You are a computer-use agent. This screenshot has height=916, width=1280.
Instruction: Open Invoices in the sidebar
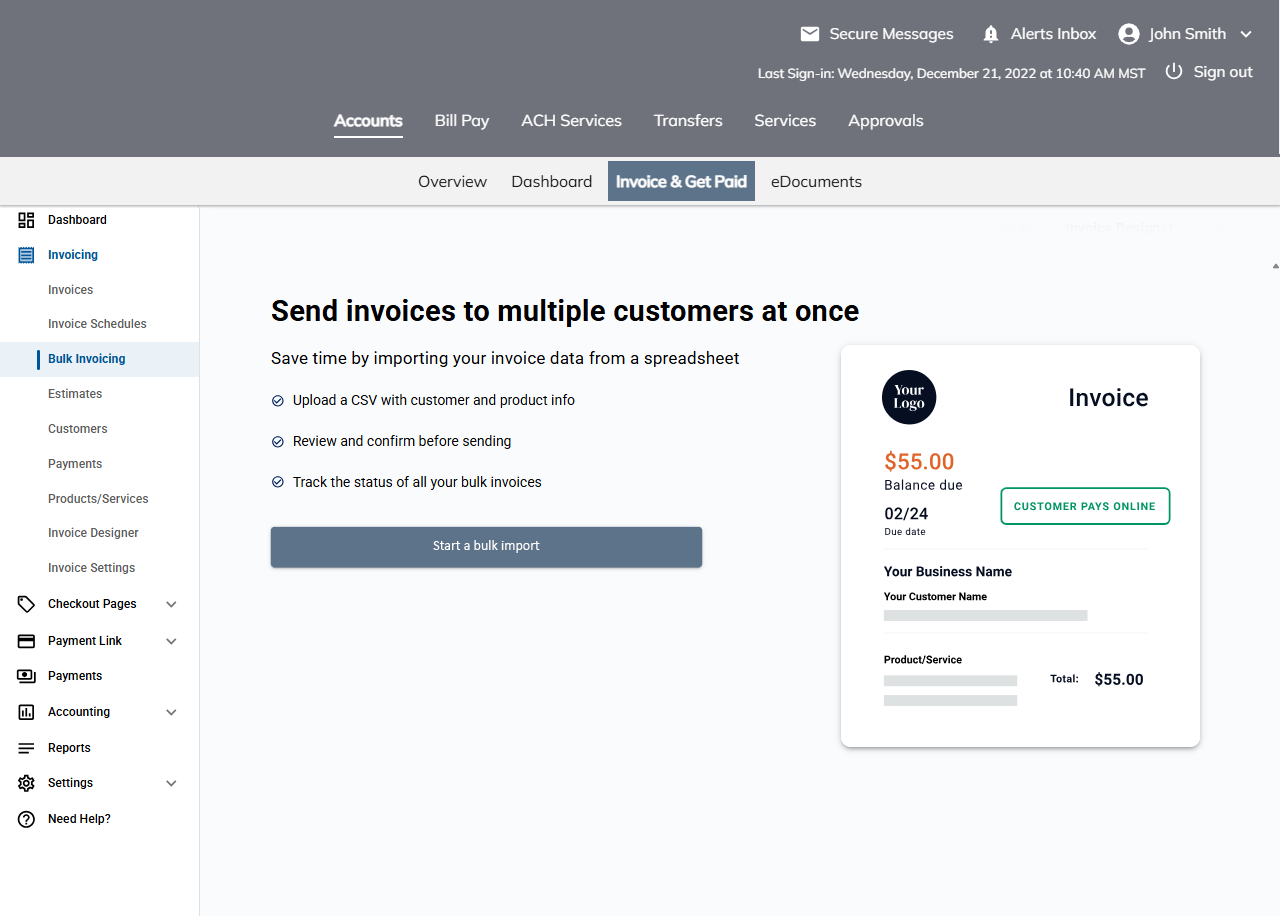(x=70, y=290)
